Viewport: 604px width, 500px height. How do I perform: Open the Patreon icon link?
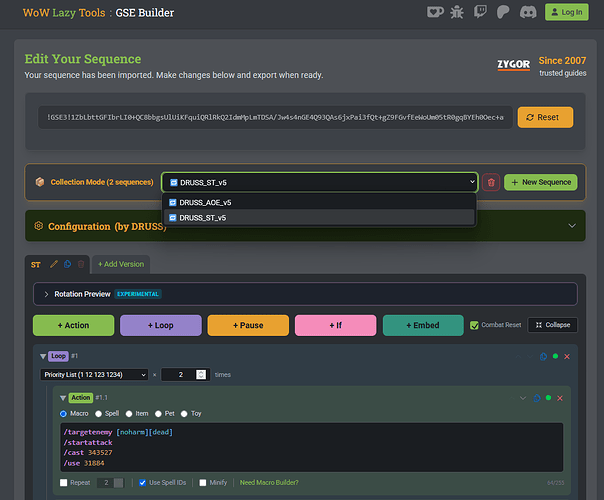[x=503, y=12]
